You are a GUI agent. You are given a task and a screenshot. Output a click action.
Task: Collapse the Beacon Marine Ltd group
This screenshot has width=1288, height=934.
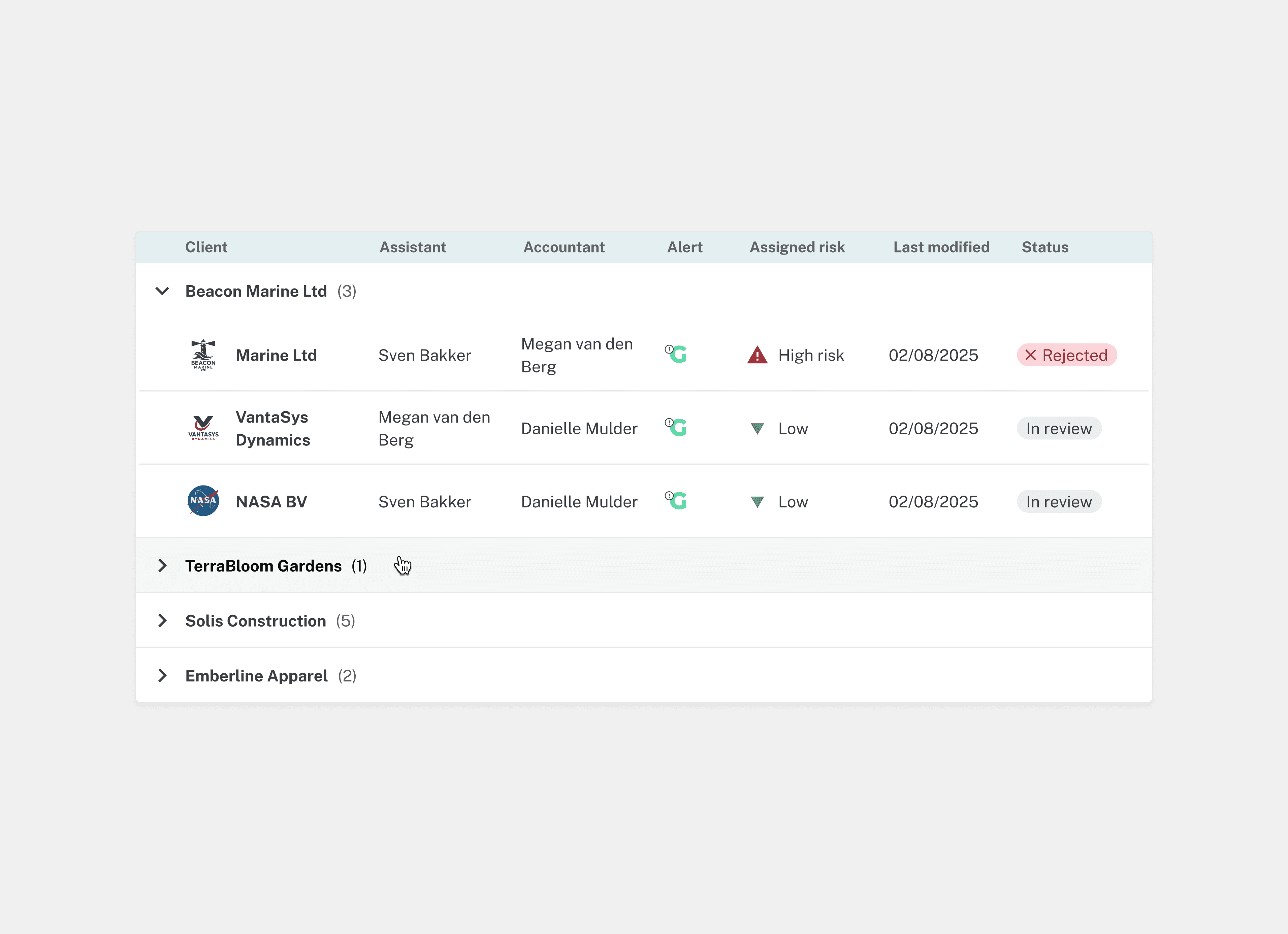tap(162, 291)
